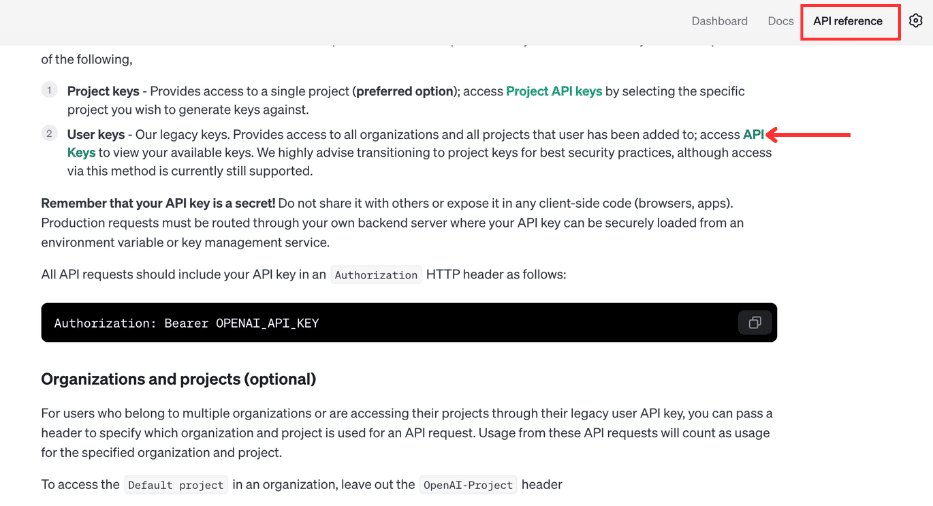This screenshot has width=933, height=506.
Task: Click the number 1 list badge
Action: (x=49, y=91)
